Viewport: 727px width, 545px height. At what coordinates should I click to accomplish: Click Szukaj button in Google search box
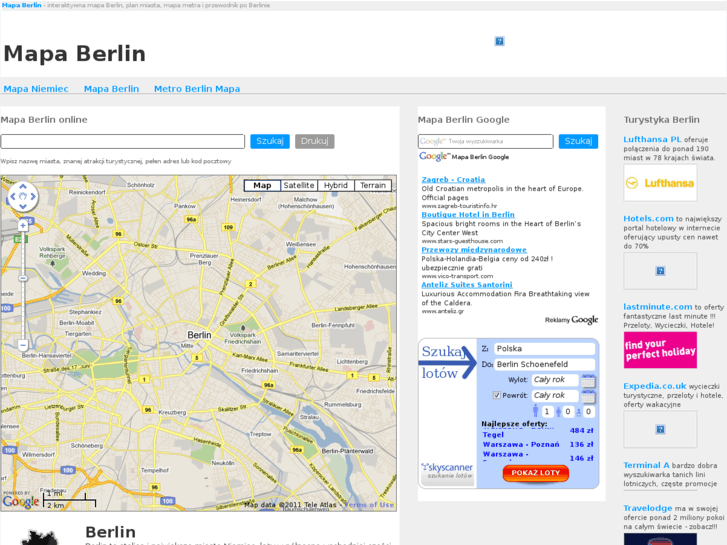pos(578,141)
